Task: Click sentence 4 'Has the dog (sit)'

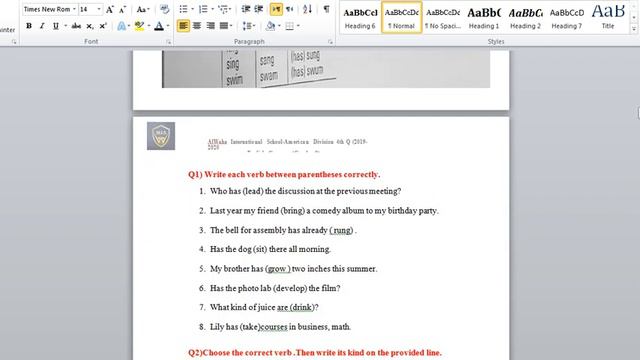Action: [x=270, y=249]
